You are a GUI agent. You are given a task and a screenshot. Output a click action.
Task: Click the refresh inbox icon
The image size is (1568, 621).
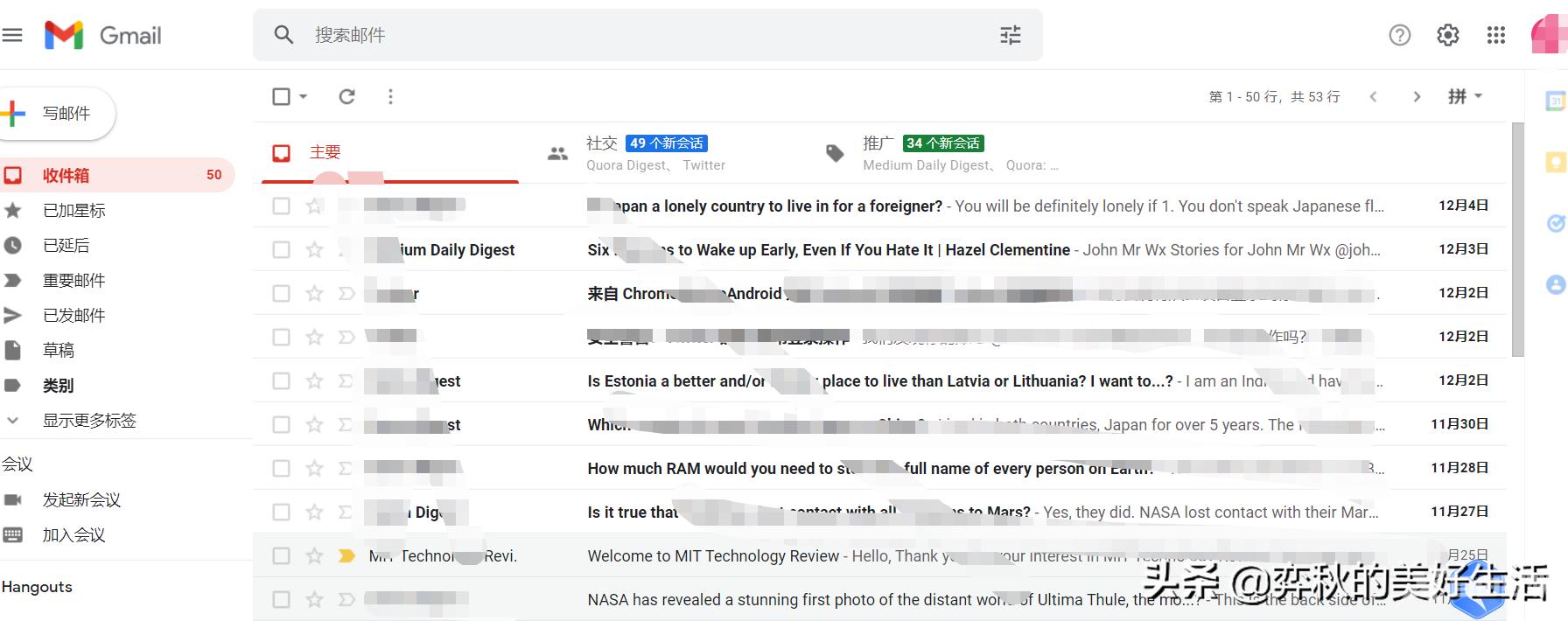pyautogui.click(x=347, y=96)
